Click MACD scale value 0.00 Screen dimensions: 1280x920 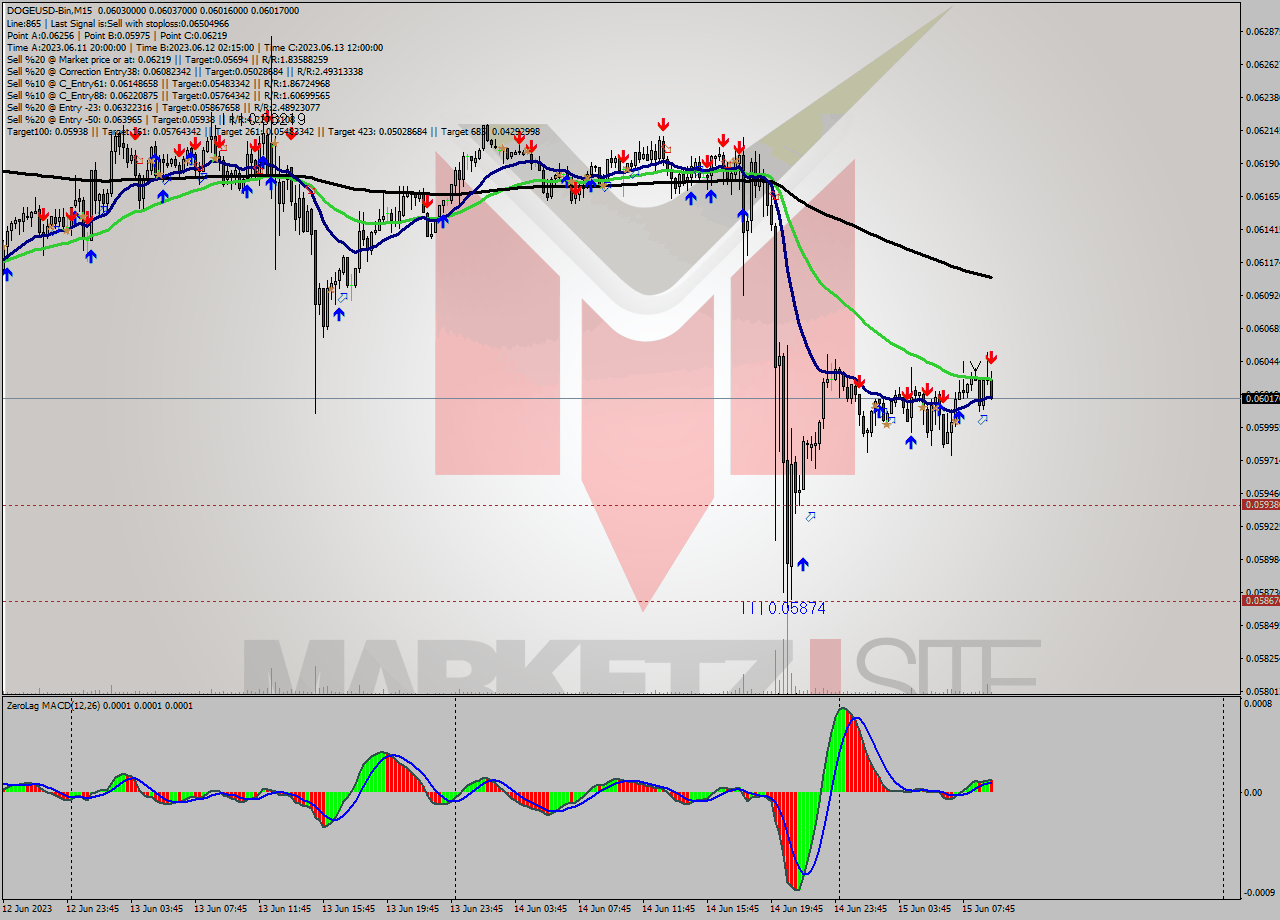point(1251,792)
